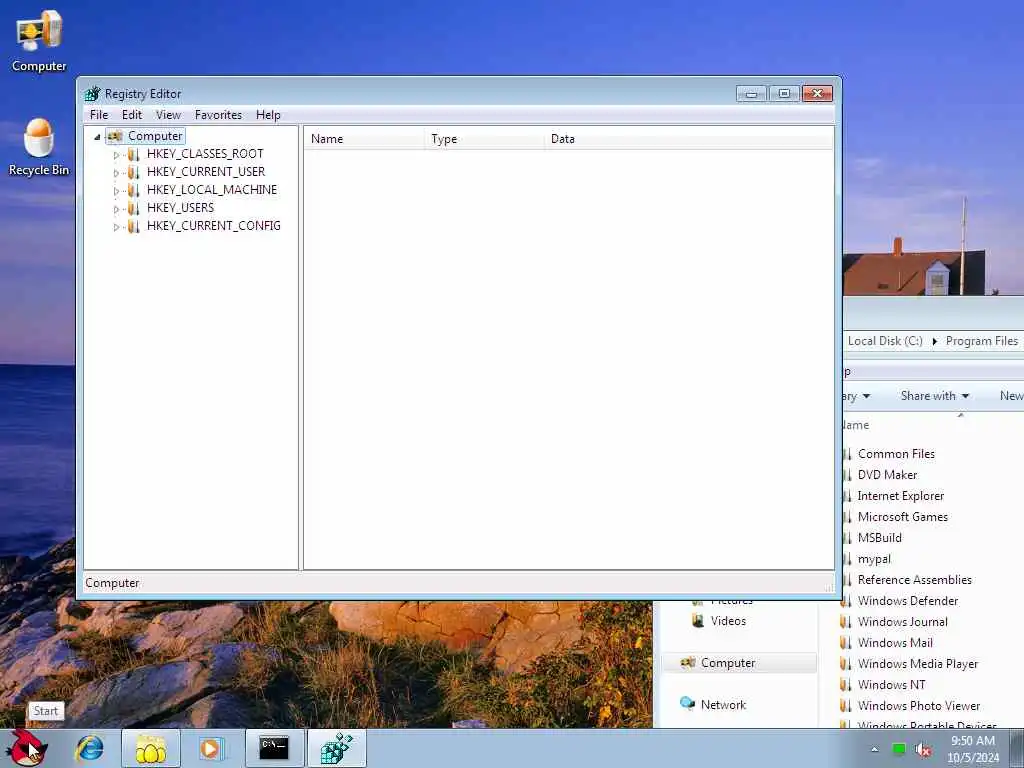
Task: Open Share with dropdown in Explorer window
Action: point(935,396)
